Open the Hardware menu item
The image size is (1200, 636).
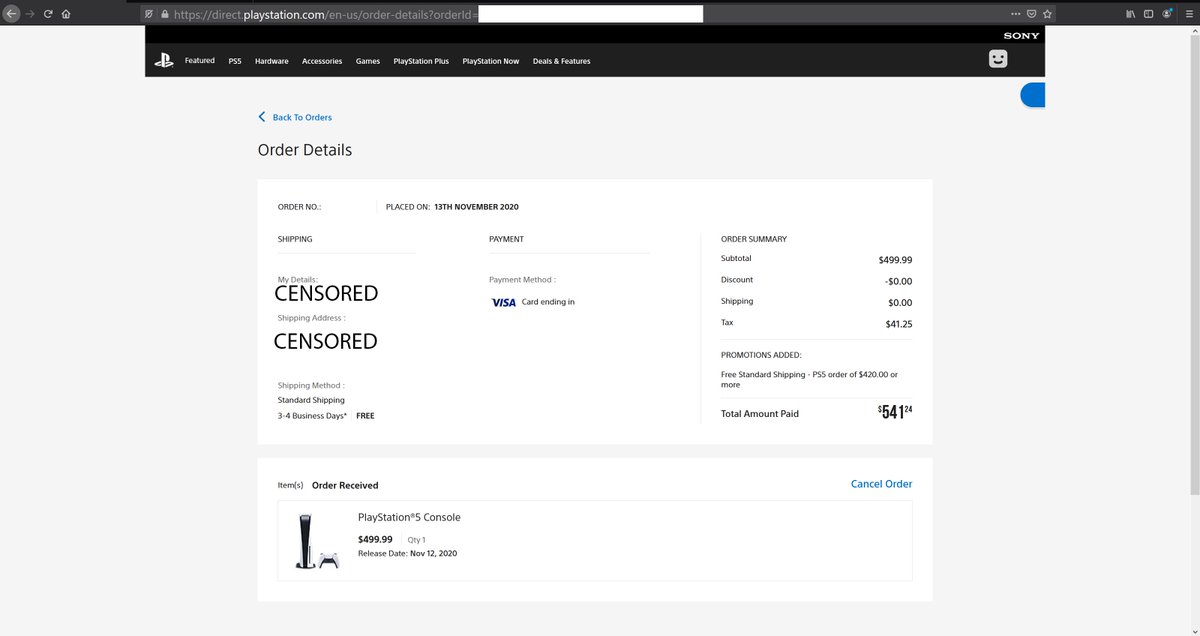(x=272, y=61)
